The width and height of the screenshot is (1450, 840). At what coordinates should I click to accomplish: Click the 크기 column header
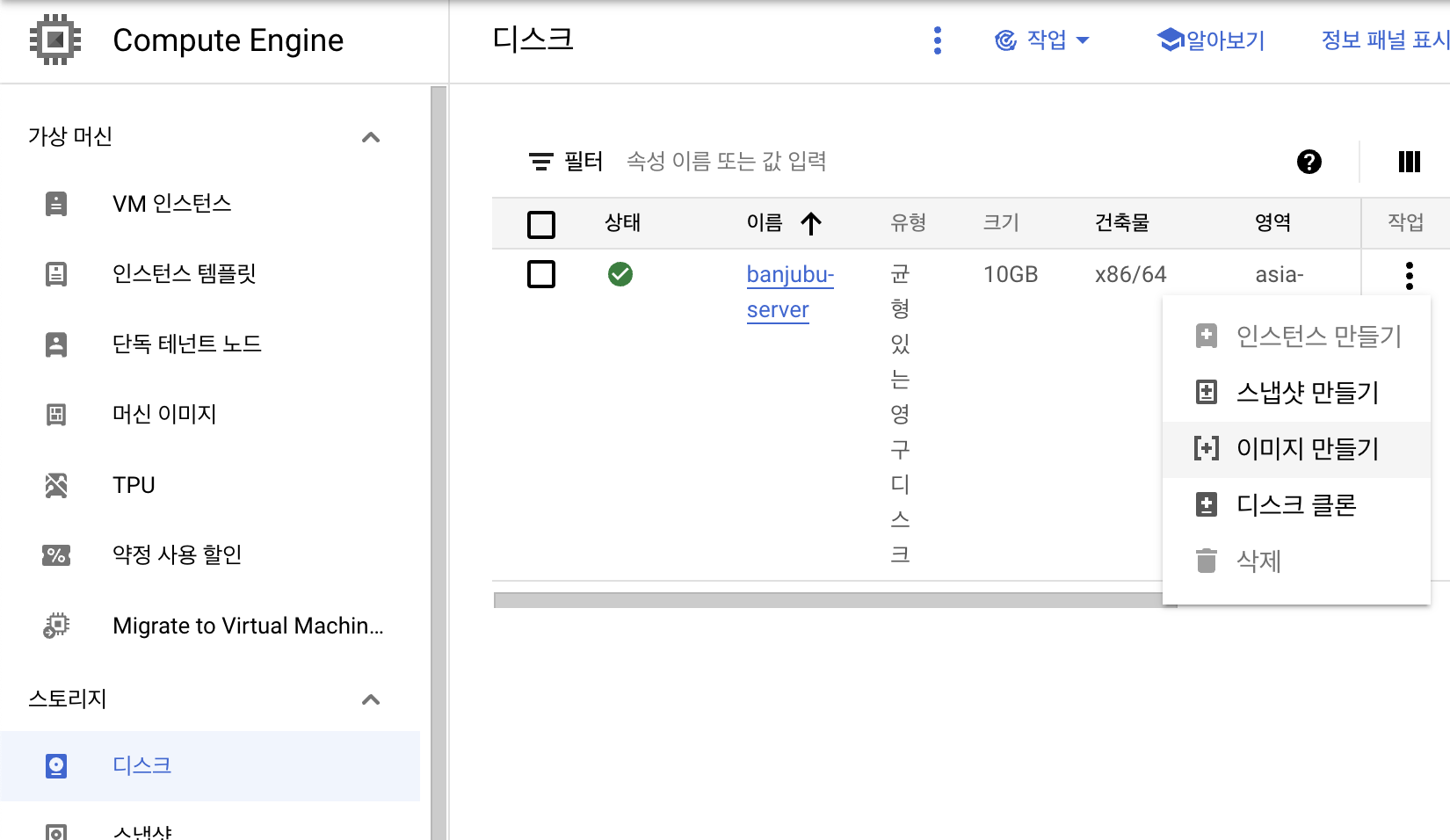[x=1001, y=223]
